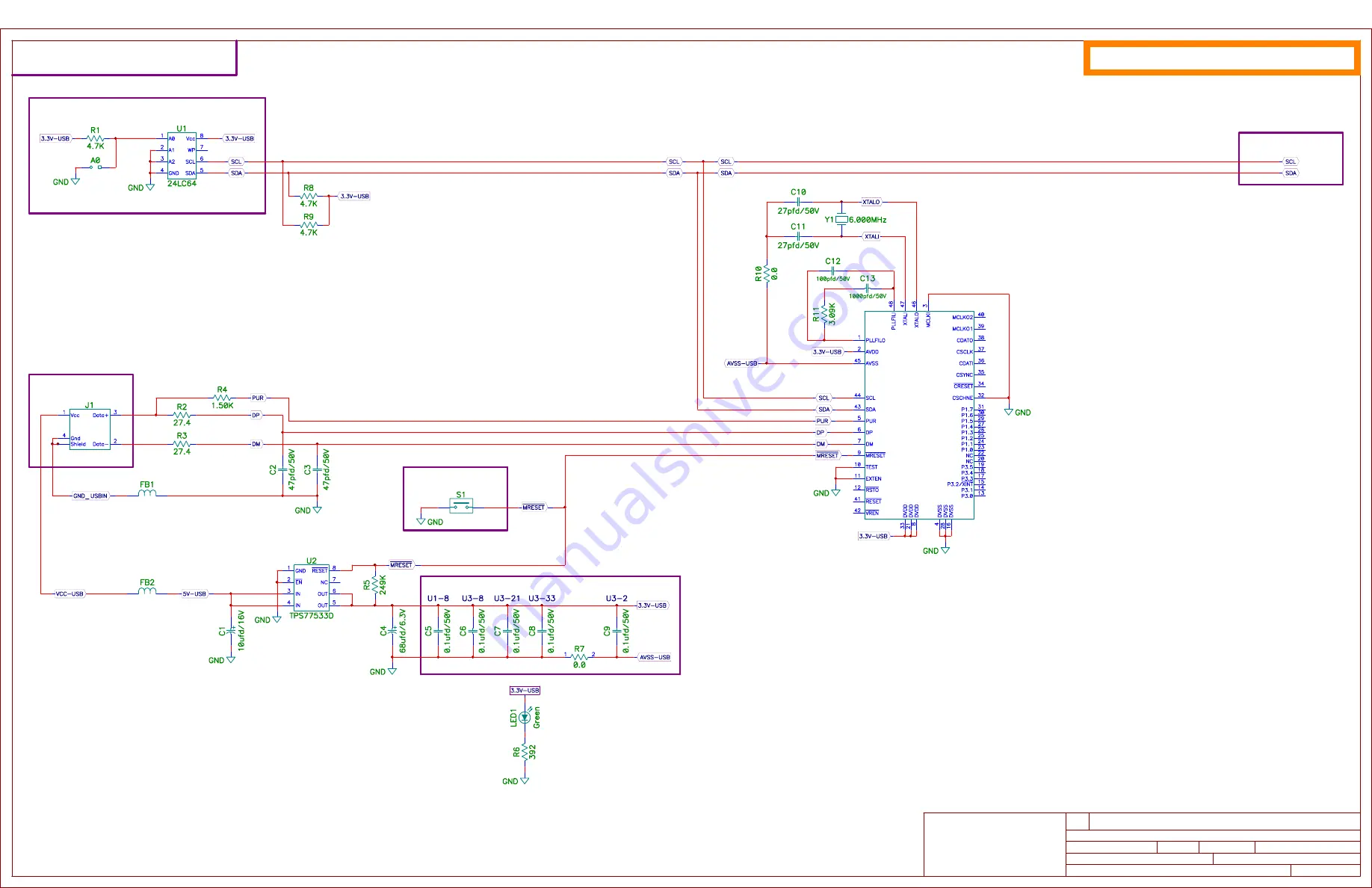1372x888 pixels.
Task: Select capacitor C10 symbol
Action: (798, 202)
